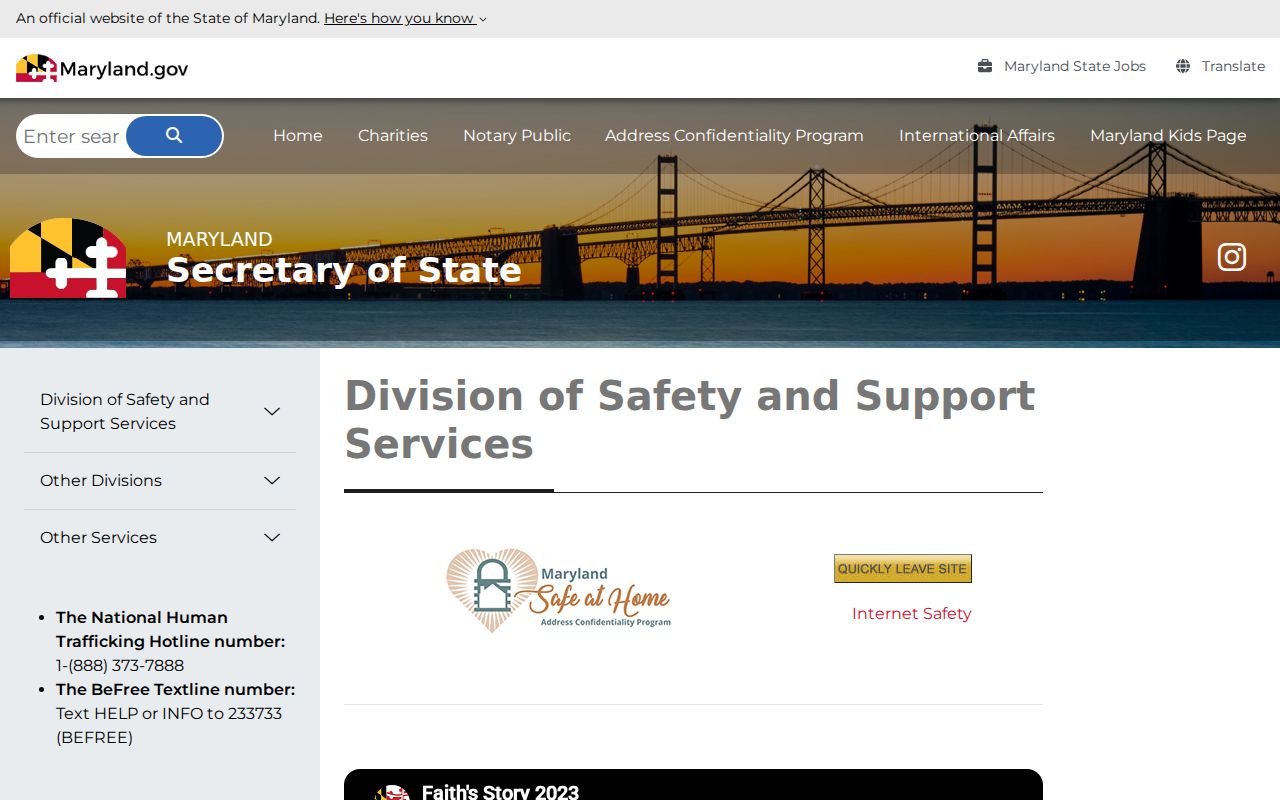The image size is (1280, 800).
Task: Open the Internet Safety link
Action: click(912, 613)
